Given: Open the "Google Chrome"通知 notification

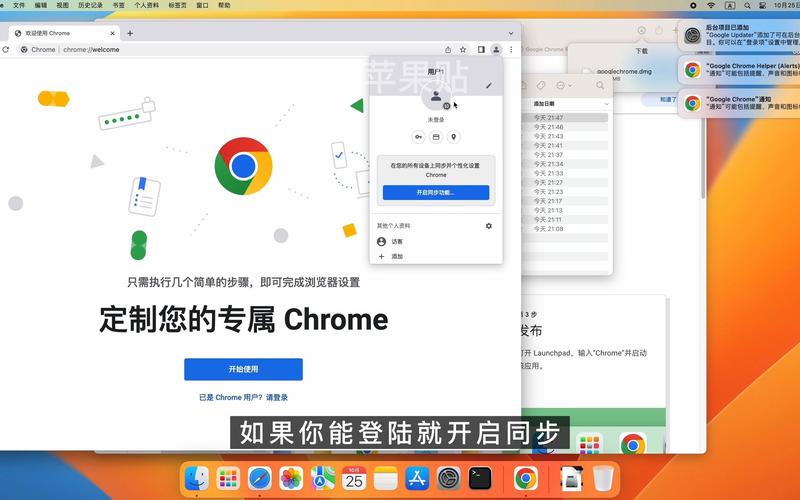Looking at the screenshot, I should click(740, 103).
